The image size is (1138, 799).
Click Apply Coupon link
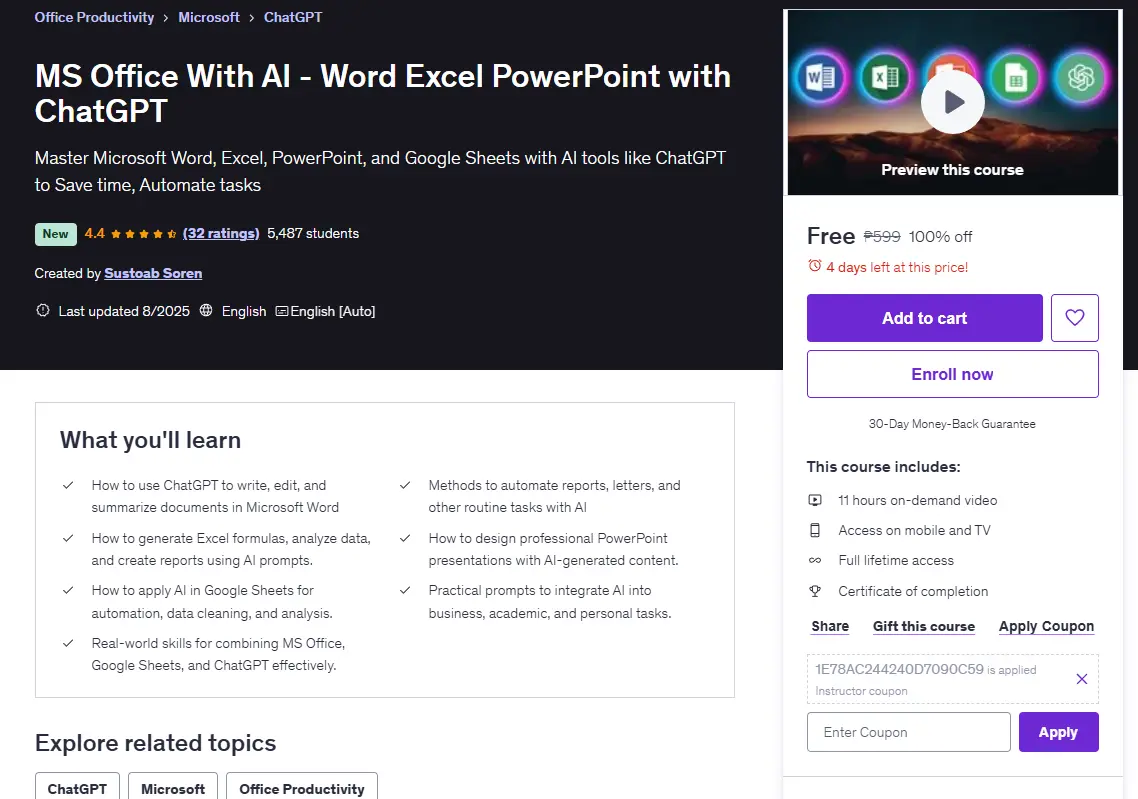click(1046, 626)
